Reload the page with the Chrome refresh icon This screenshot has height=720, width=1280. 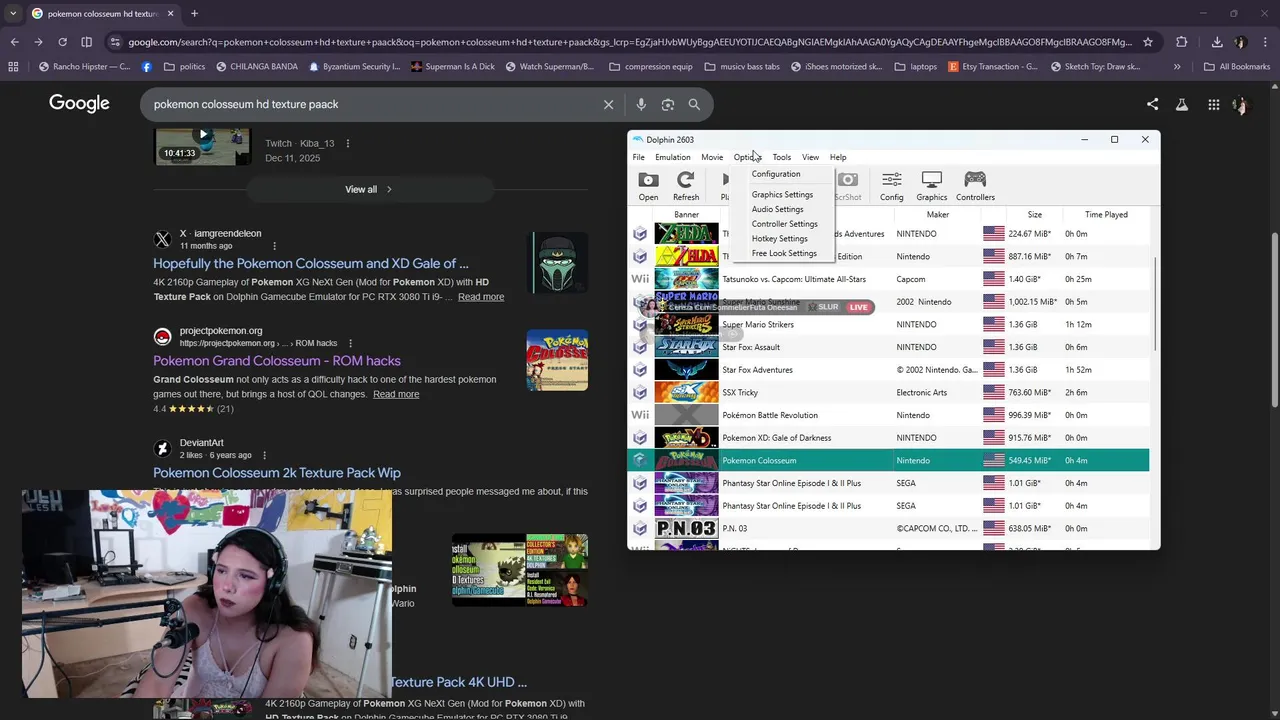[62, 42]
